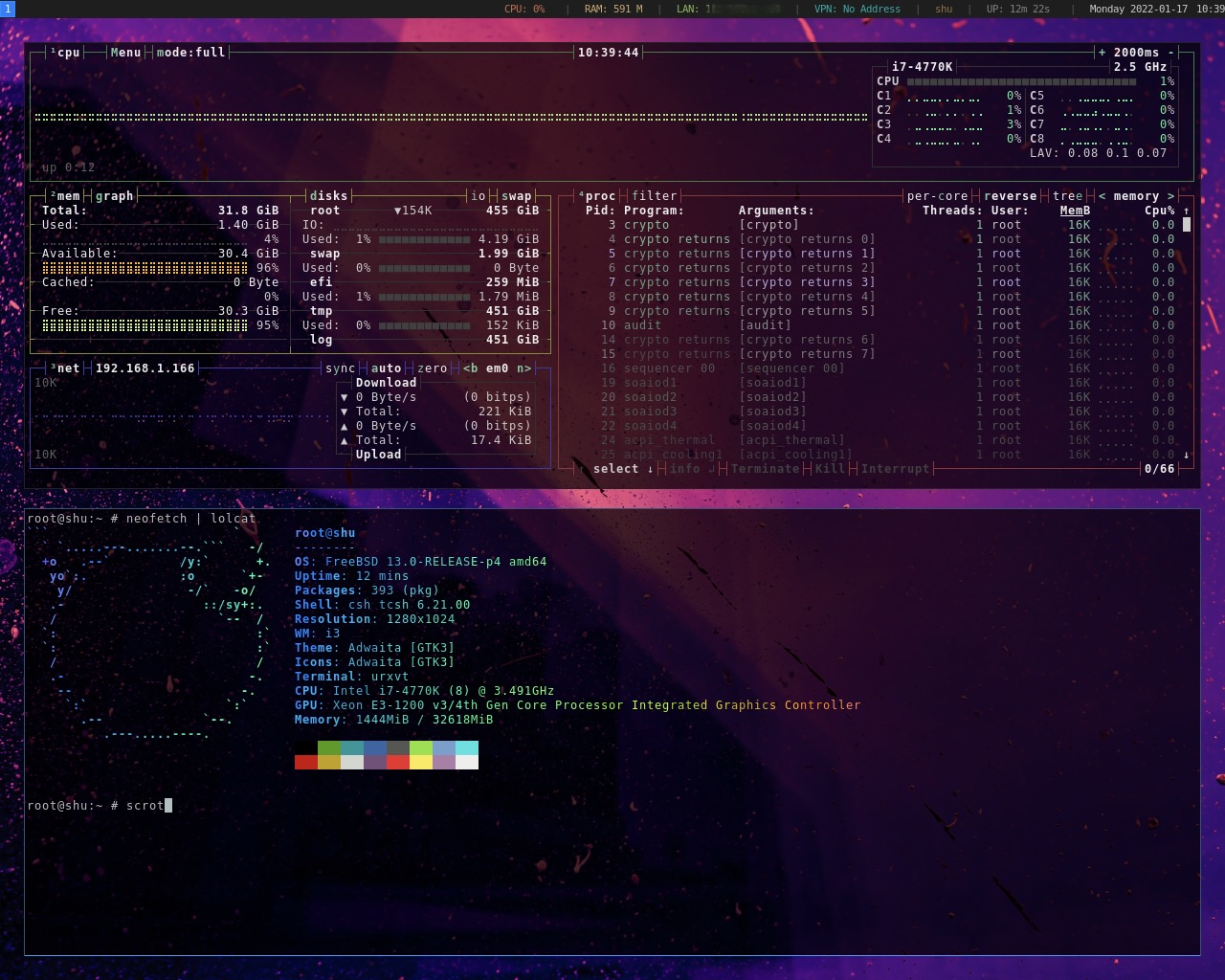
Task: Click the 10:39:44 clock in btop
Action: click(609, 53)
